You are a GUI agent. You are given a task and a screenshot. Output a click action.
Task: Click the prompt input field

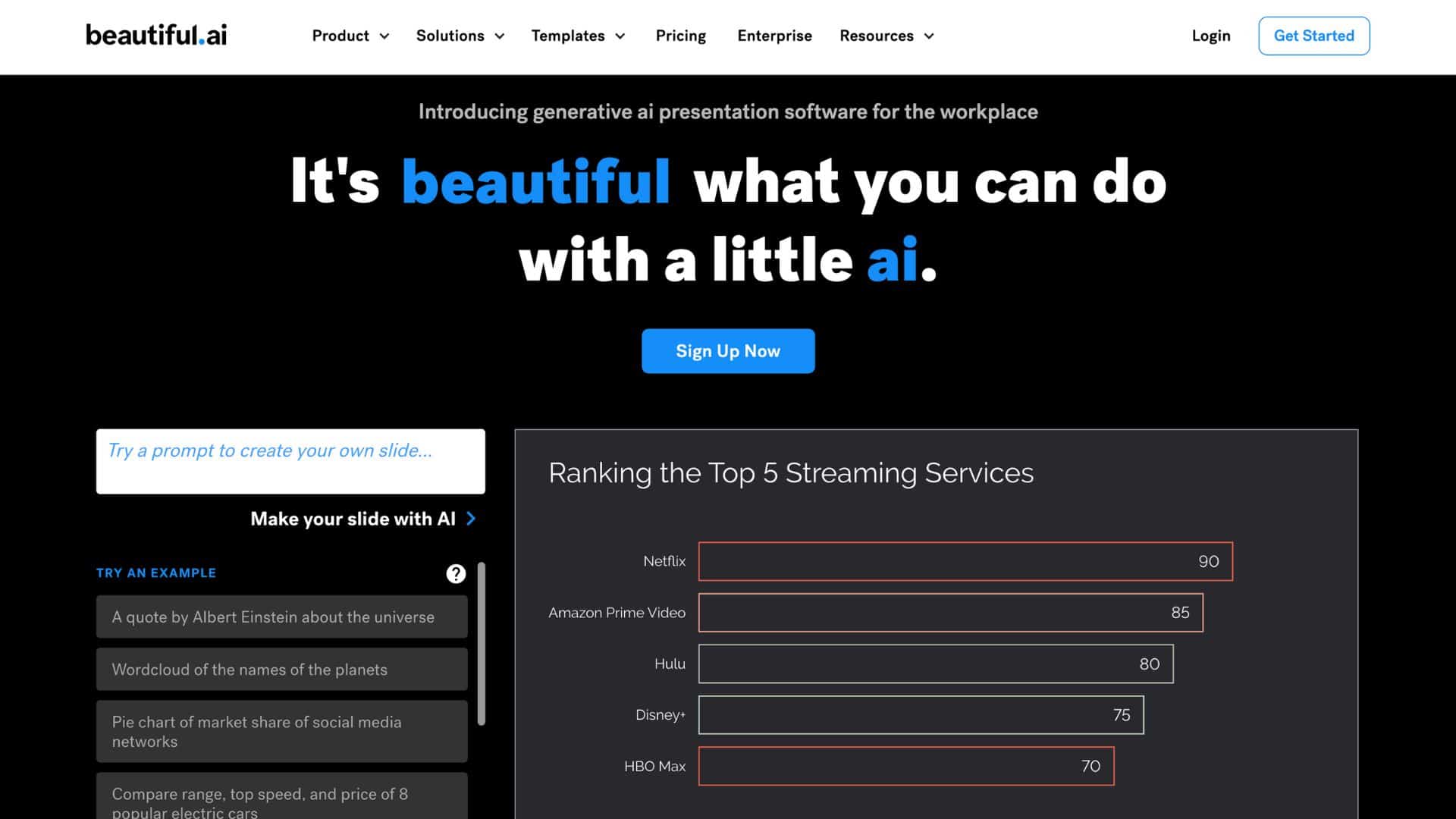tap(290, 461)
